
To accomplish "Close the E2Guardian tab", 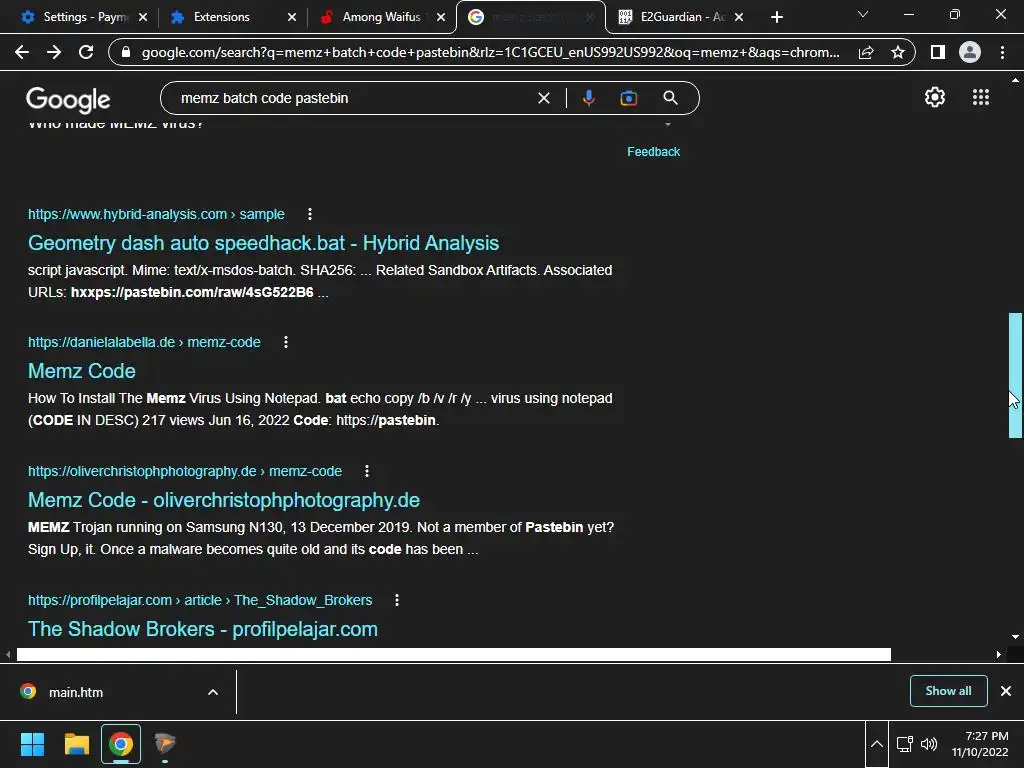I will 739,17.
